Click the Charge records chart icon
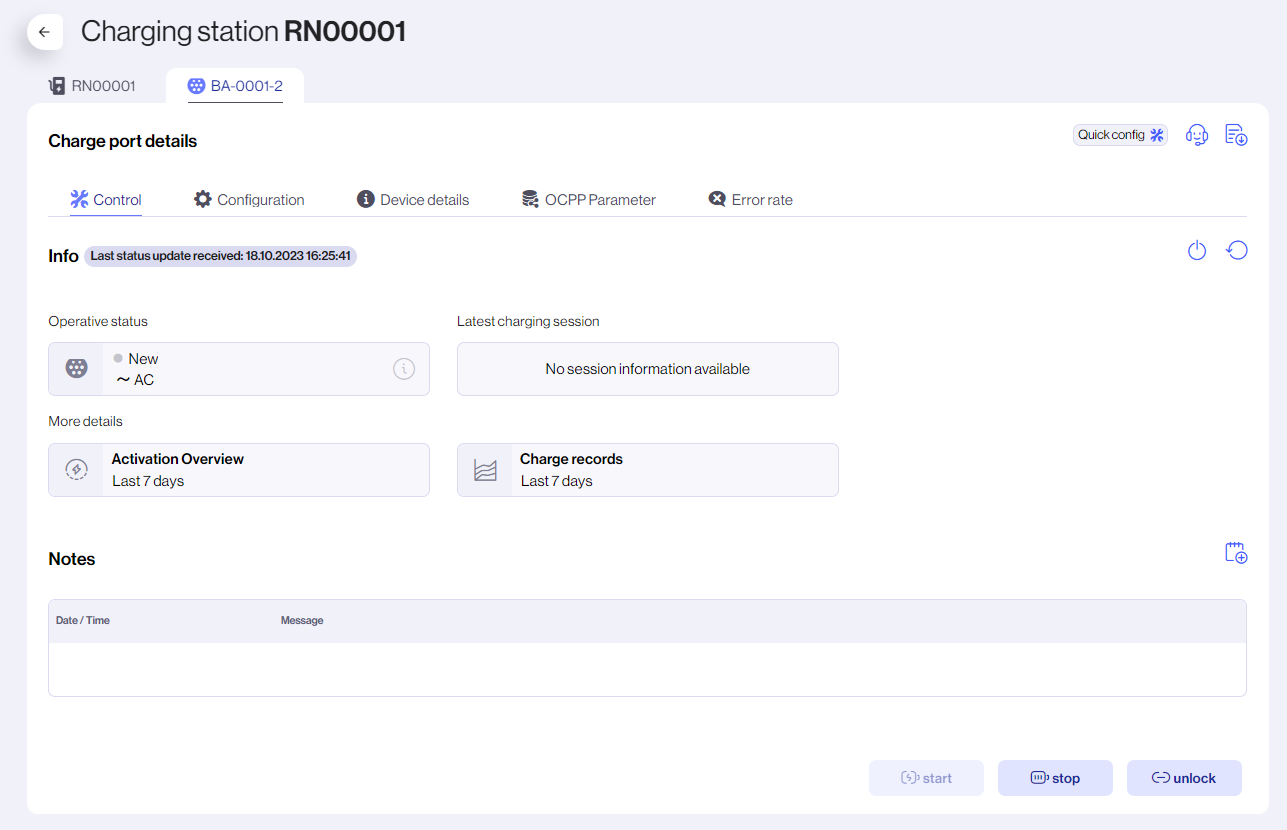This screenshot has height=830, width=1287. click(x=485, y=469)
